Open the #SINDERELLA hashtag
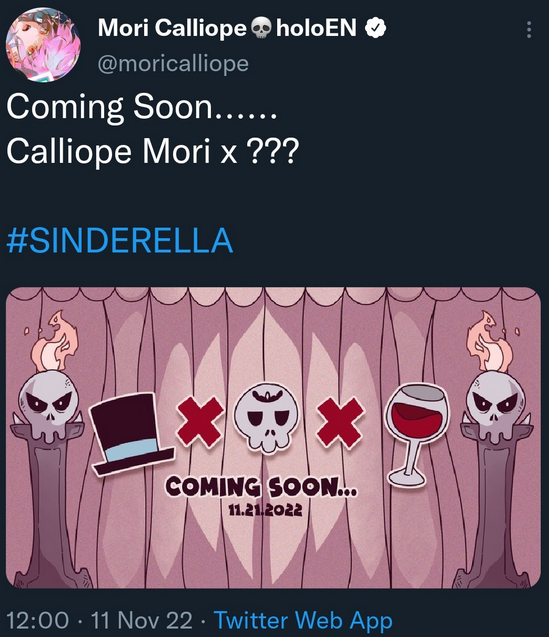 [120, 240]
